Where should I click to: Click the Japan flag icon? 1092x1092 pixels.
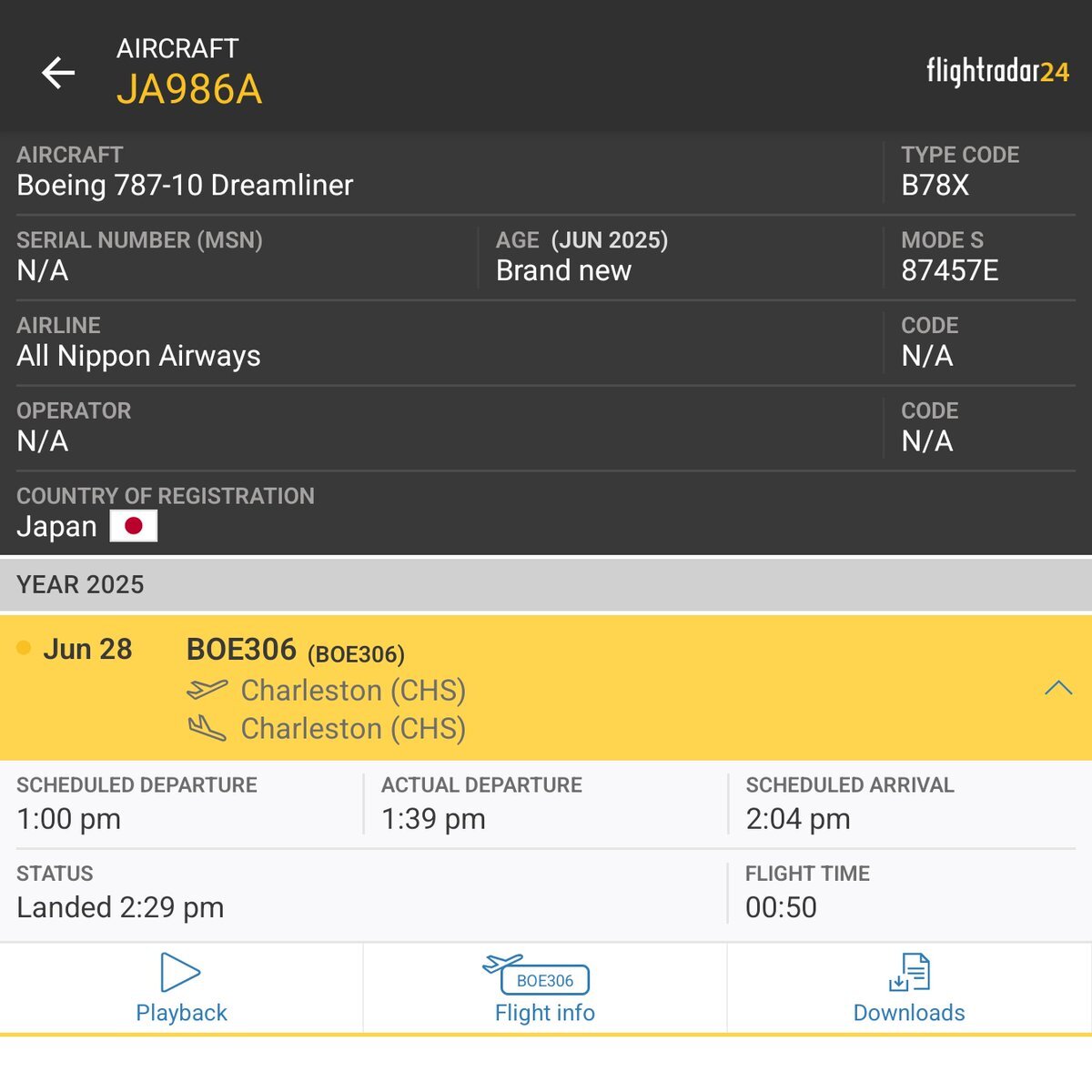pos(134,526)
